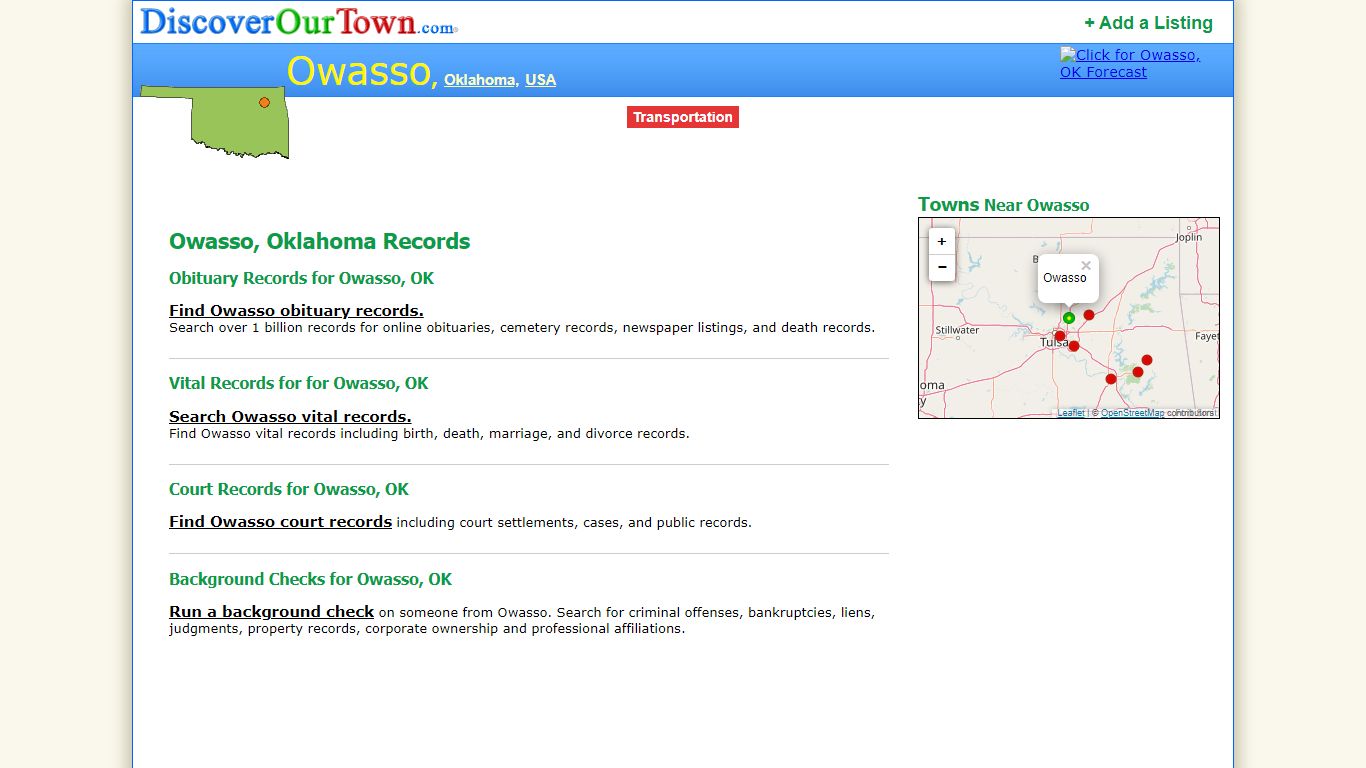Viewport: 1366px width, 768px height.
Task: Click Owasso, Oklahoma Records heading
Action: click(x=319, y=241)
